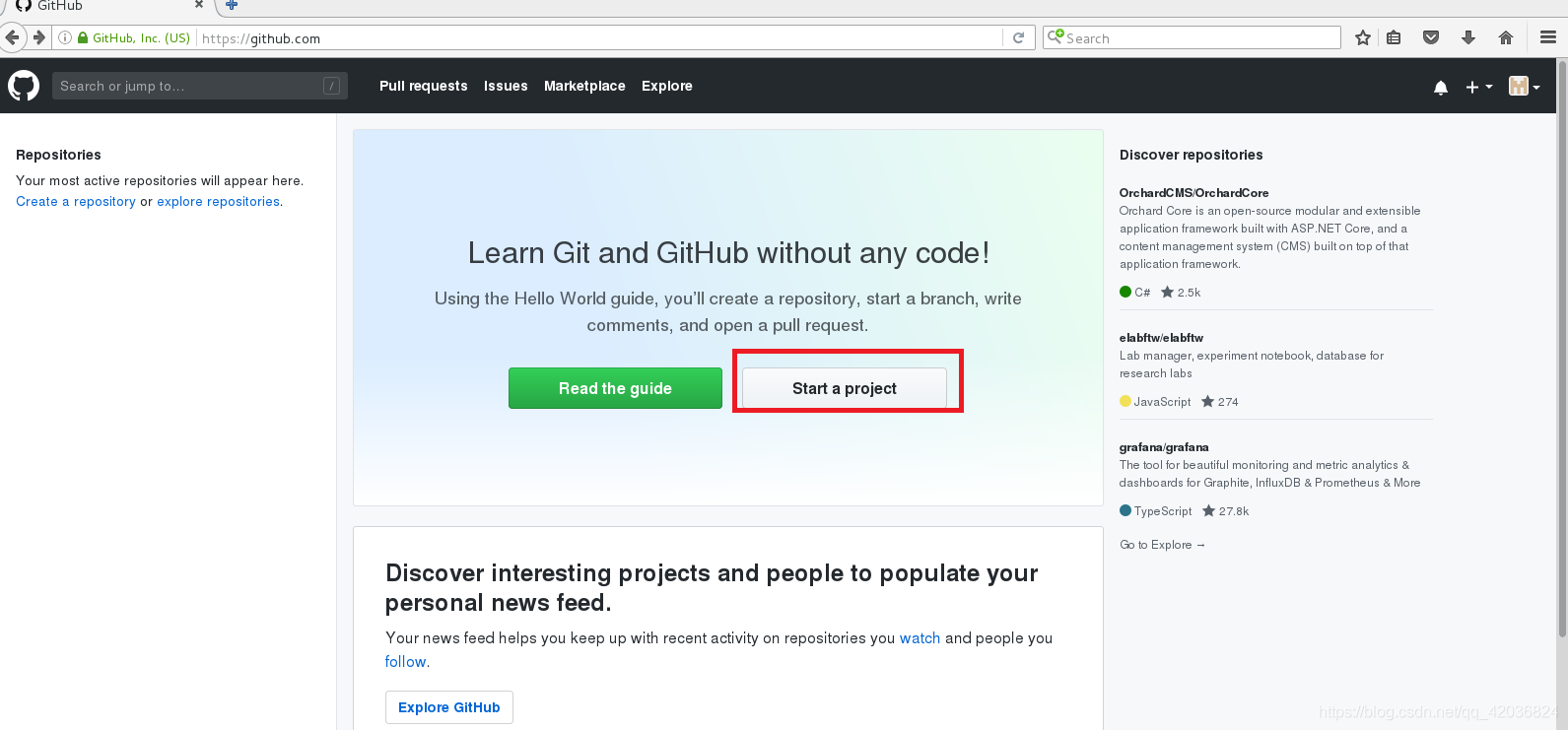Click the watch link in news feed text

(x=920, y=638)
